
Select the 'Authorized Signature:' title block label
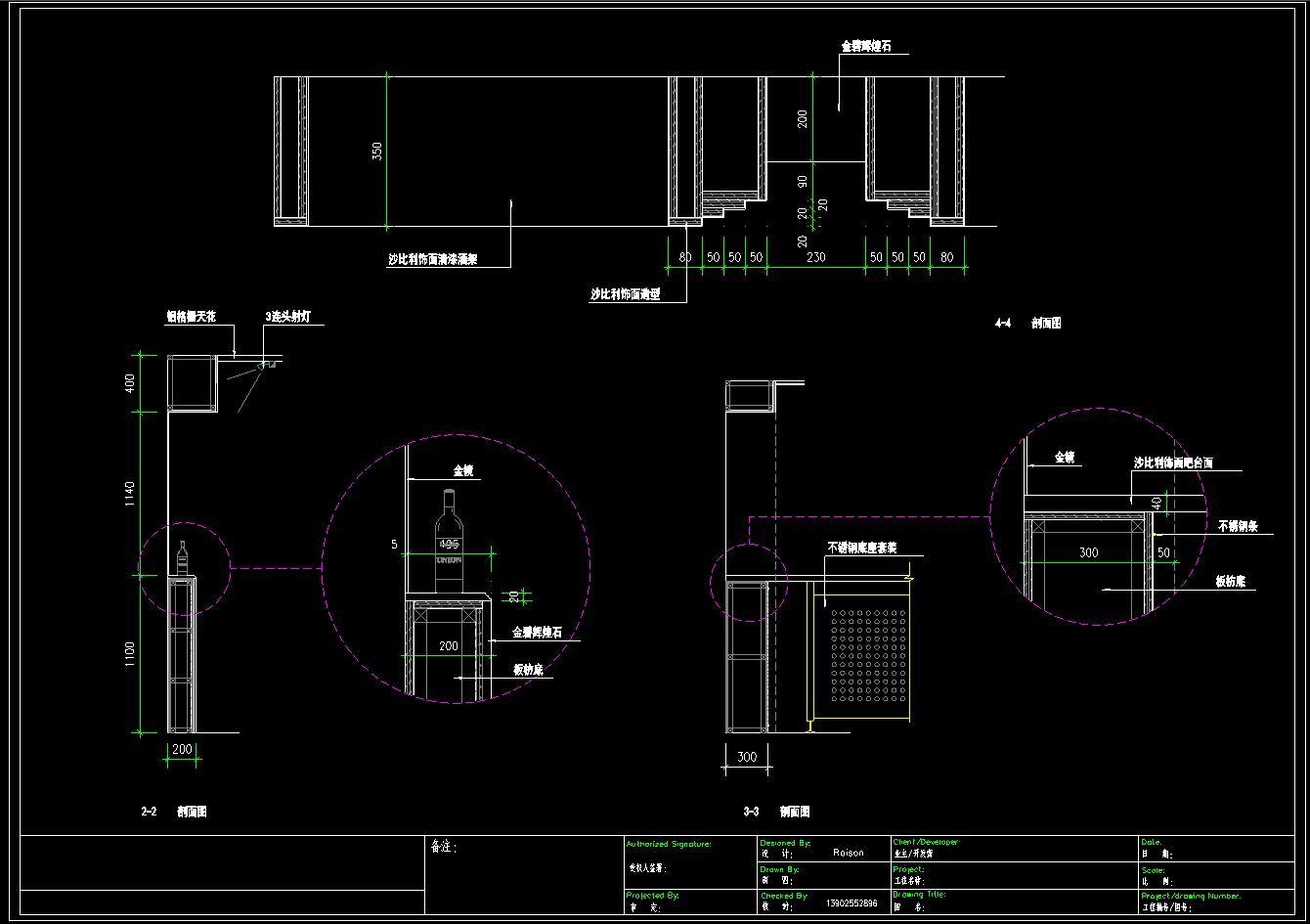[670, 843]
